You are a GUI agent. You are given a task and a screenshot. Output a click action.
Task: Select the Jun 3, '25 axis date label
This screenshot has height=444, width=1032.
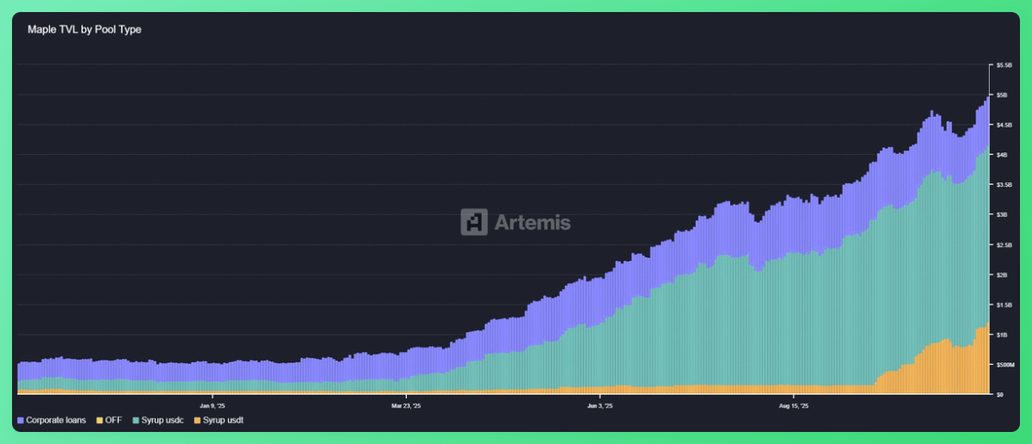600,406
